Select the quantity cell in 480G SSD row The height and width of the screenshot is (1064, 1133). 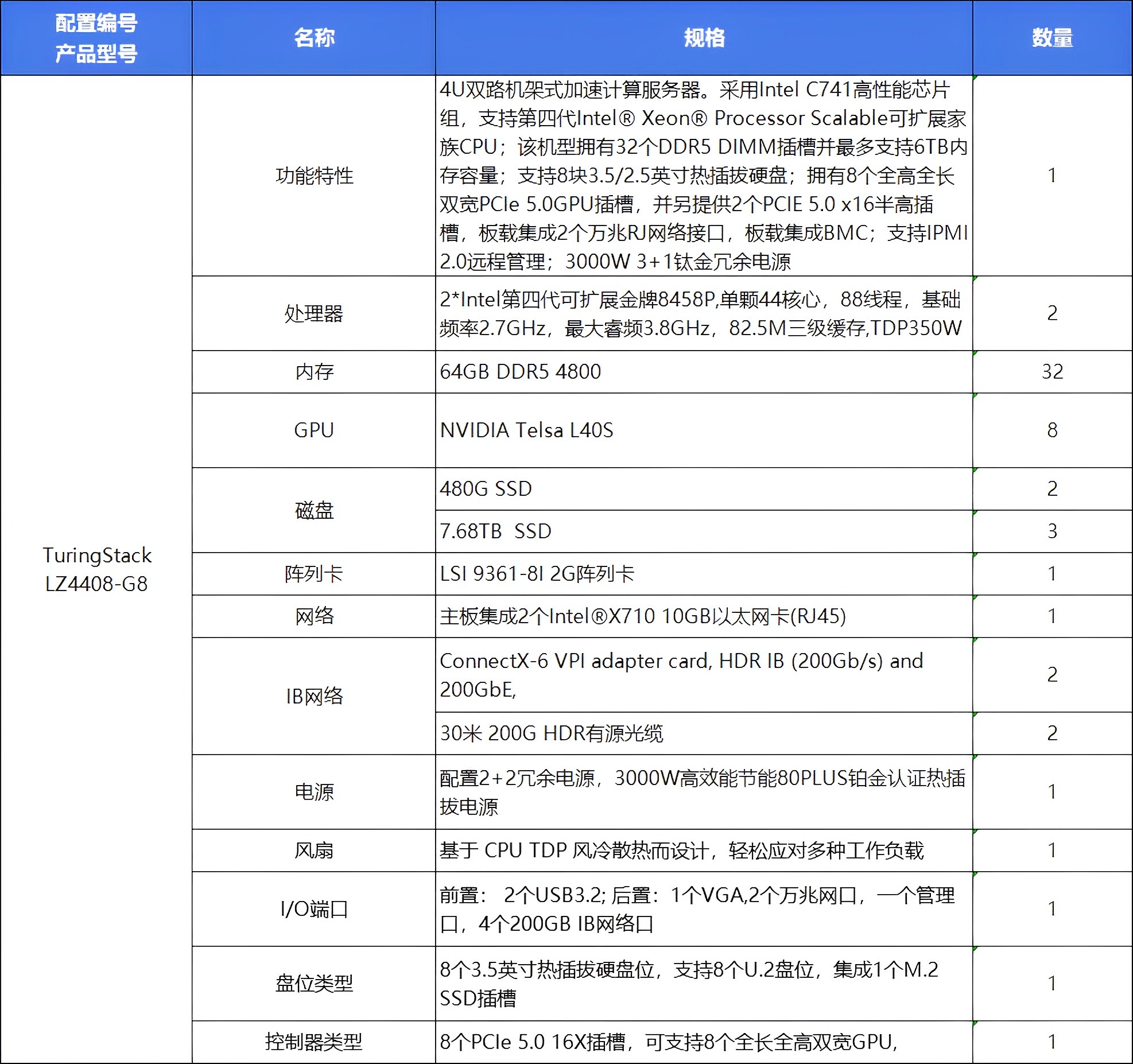point(1052,489)
